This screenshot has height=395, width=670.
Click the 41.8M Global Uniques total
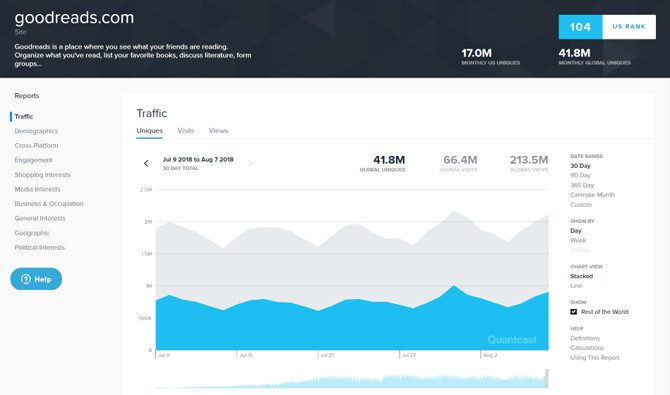coord(383,163)
